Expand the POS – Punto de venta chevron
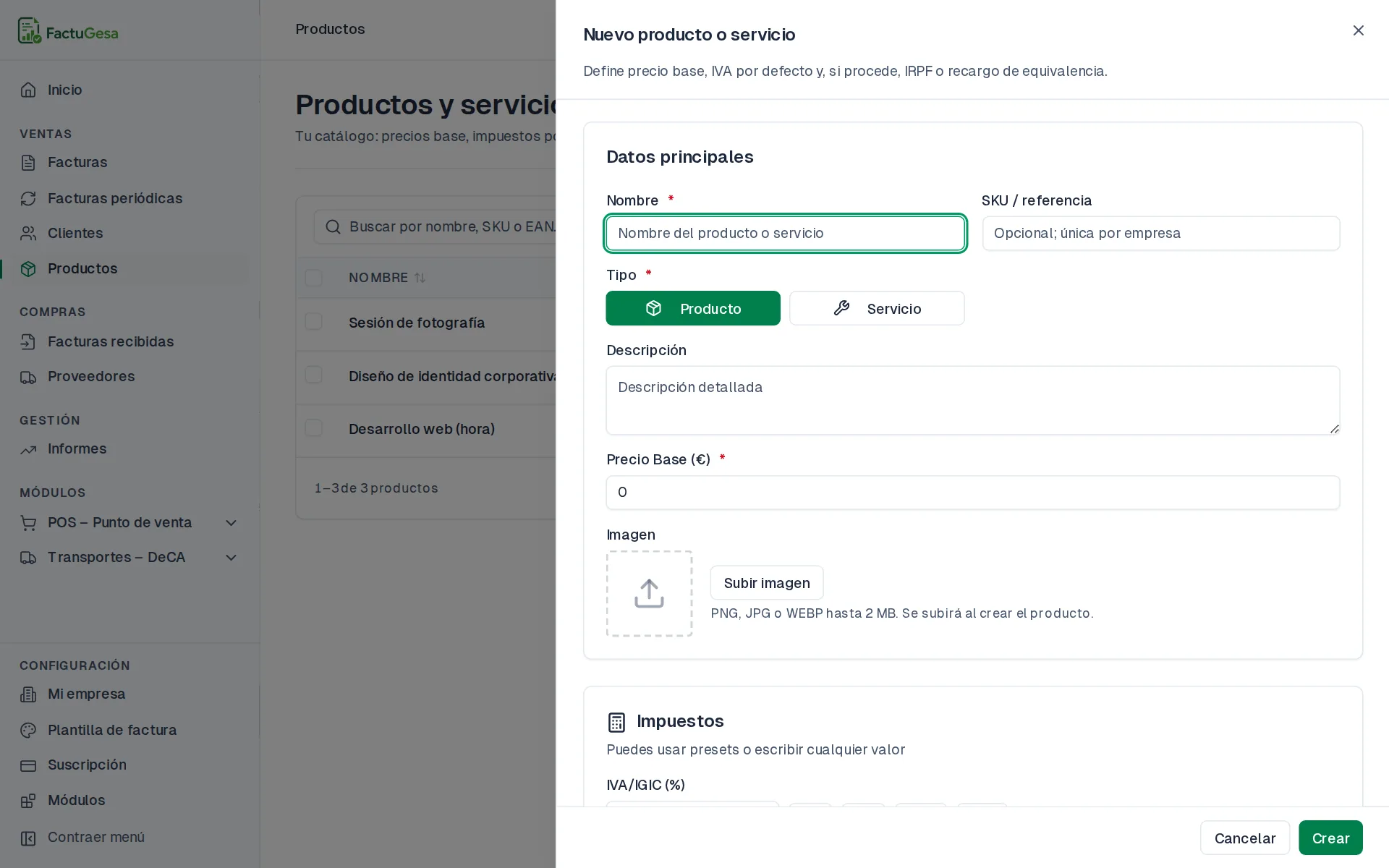Viewport: 1389px width, 868px height. click(x=231, y=523)
